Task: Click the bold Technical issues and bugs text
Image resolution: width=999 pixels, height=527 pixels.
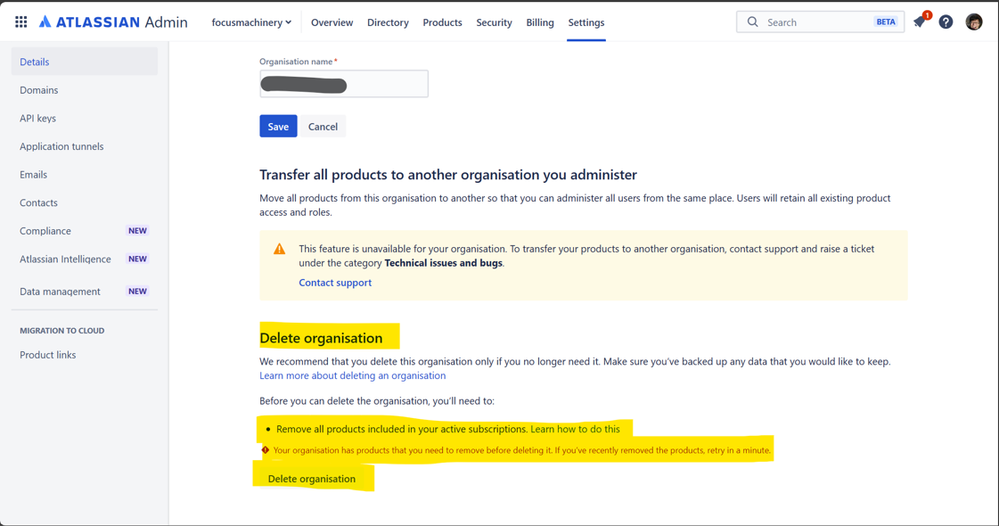Action: click(443, 263)
